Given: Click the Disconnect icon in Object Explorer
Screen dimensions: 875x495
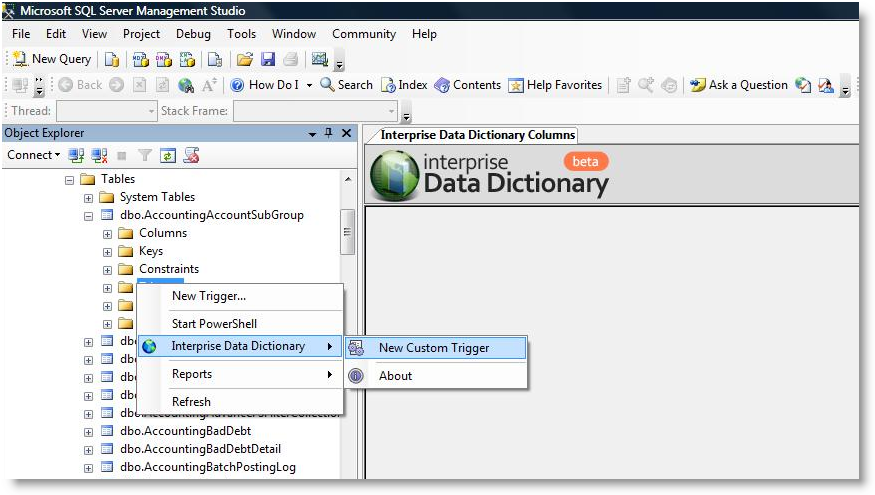Looking at the screenshot, I should pos(99,155).
